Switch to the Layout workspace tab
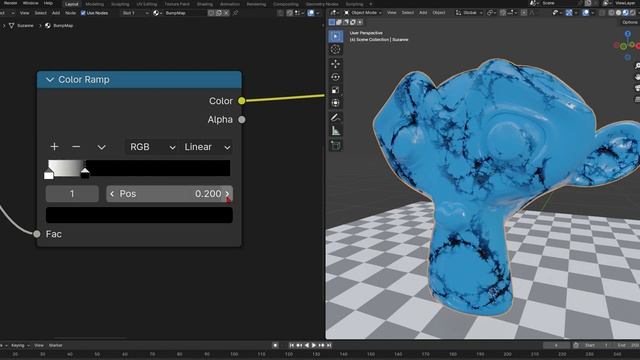This screenshot has height=360, width=640. [x=71, y=4]
